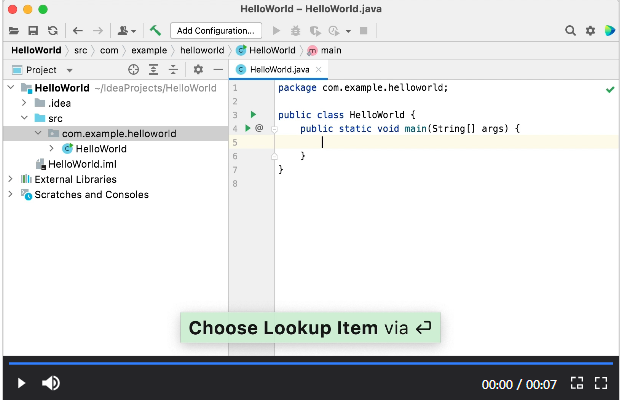Screen dimensions: 621x400
Task: Open file using the toolbar folder icon
Action: [x=14, y=30]
